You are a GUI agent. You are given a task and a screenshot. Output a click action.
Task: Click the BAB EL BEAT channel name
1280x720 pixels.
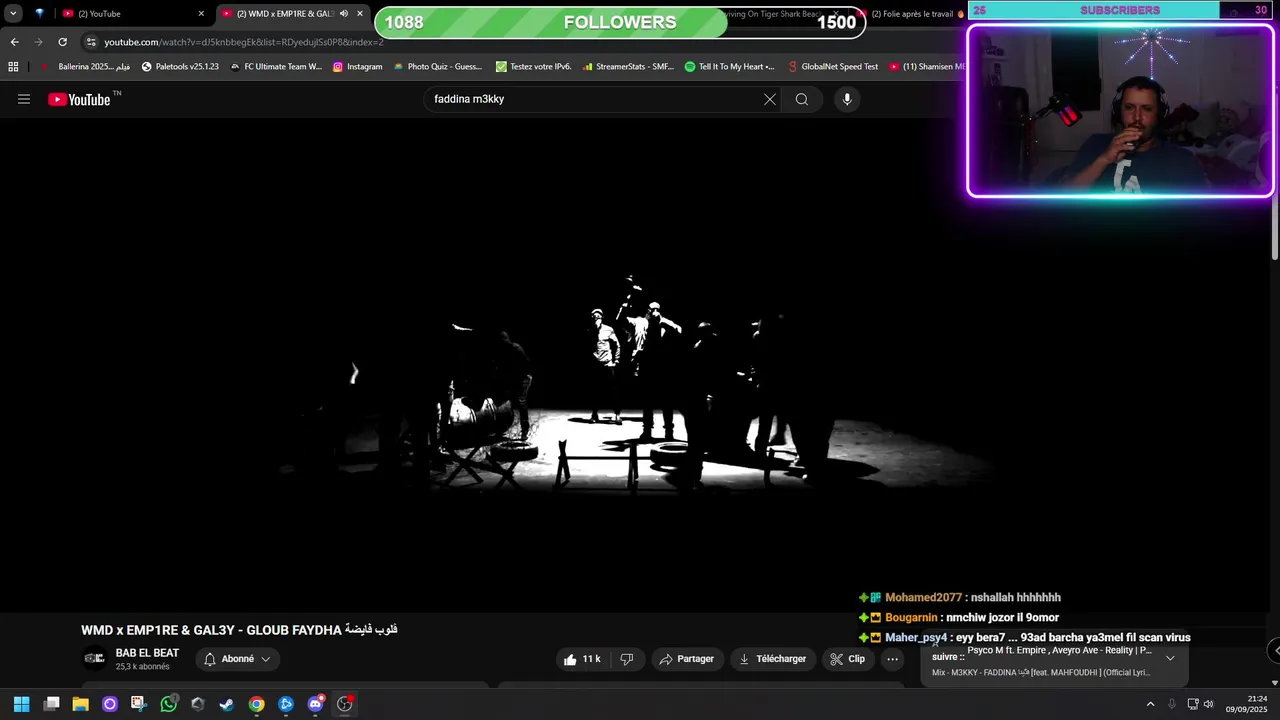point(147,653)
